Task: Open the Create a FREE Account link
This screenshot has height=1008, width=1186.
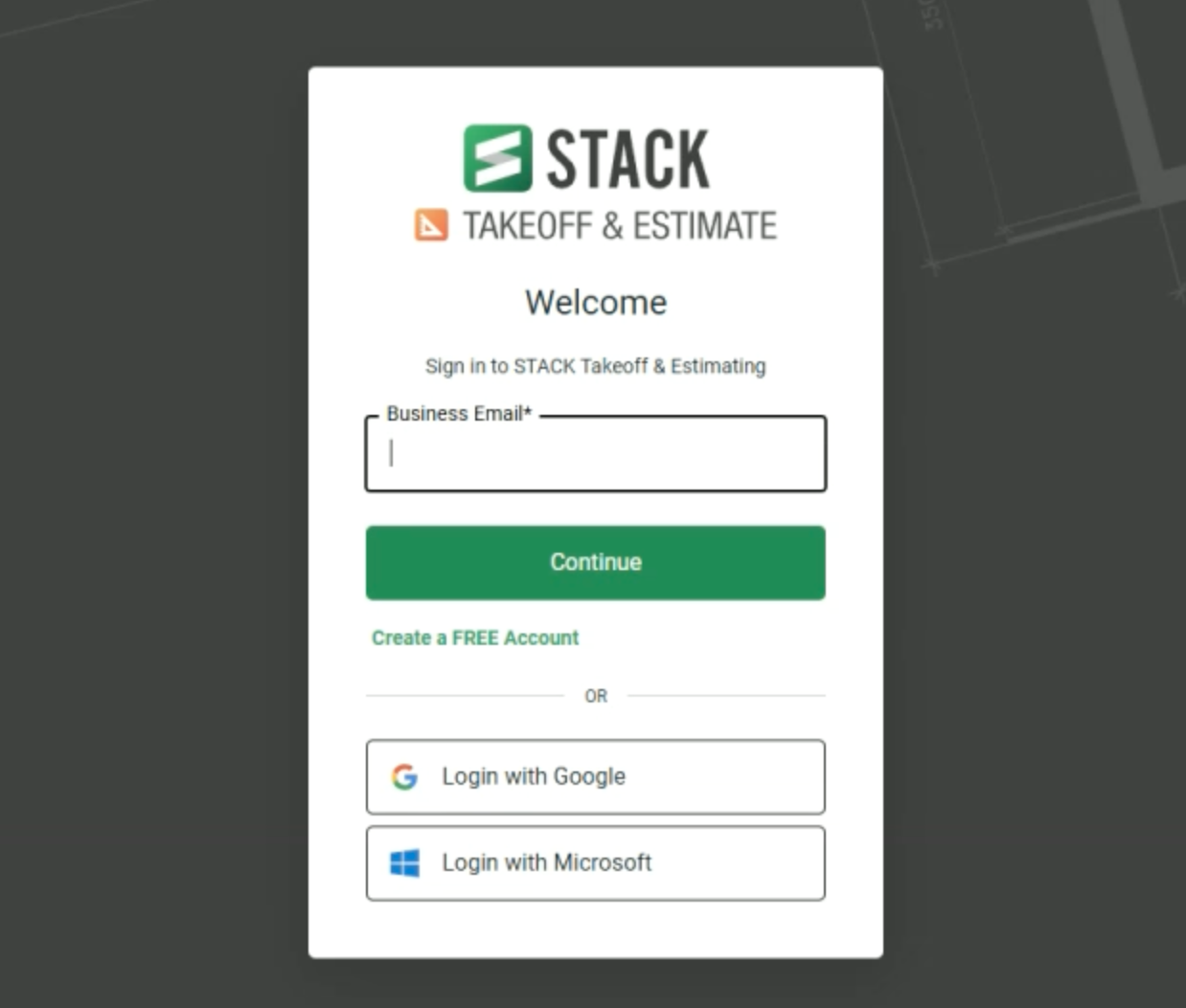Action: [x=475, y=638]
